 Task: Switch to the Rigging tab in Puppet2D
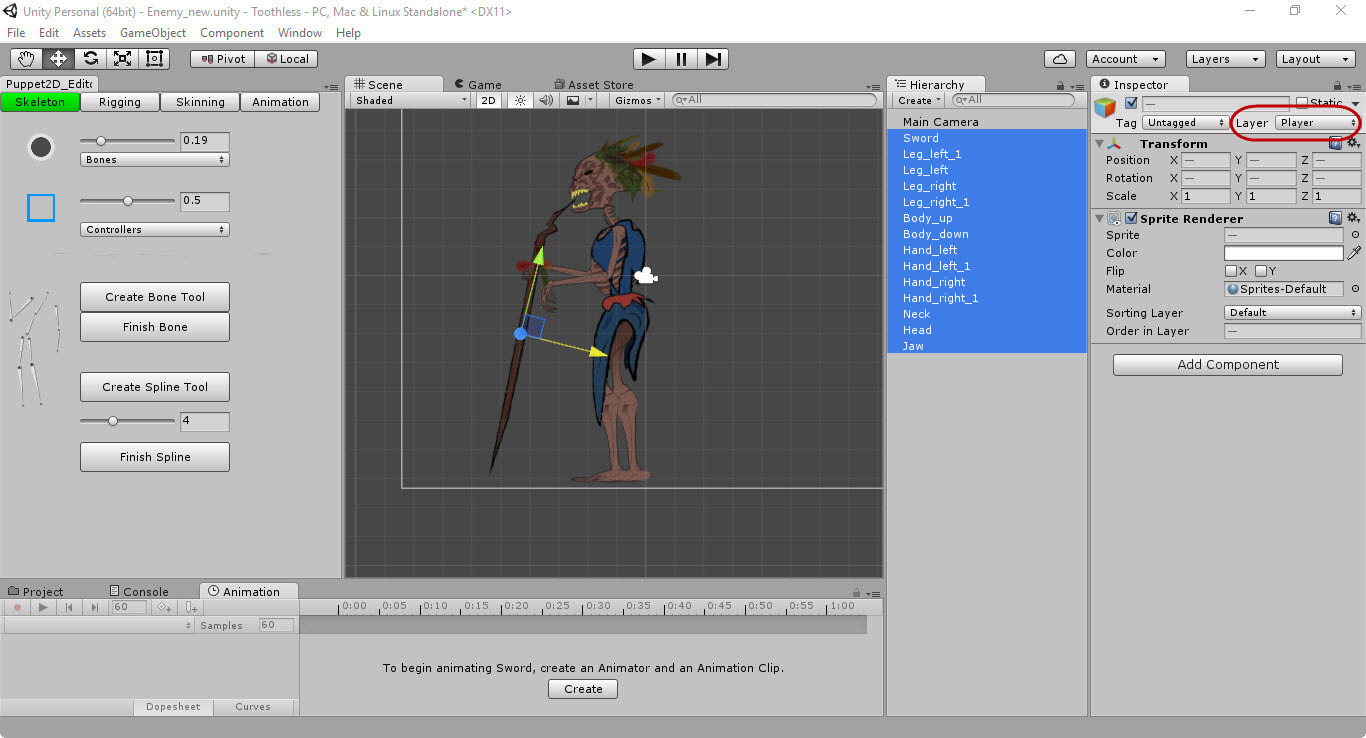click(120, 101)
